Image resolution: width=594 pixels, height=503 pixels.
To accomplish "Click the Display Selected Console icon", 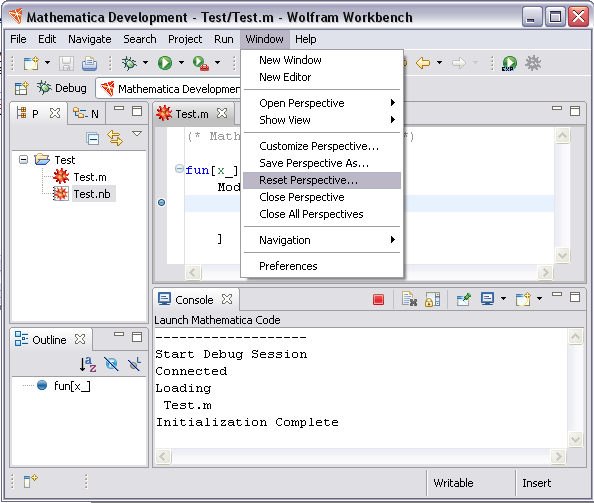I will click(487, 299).
